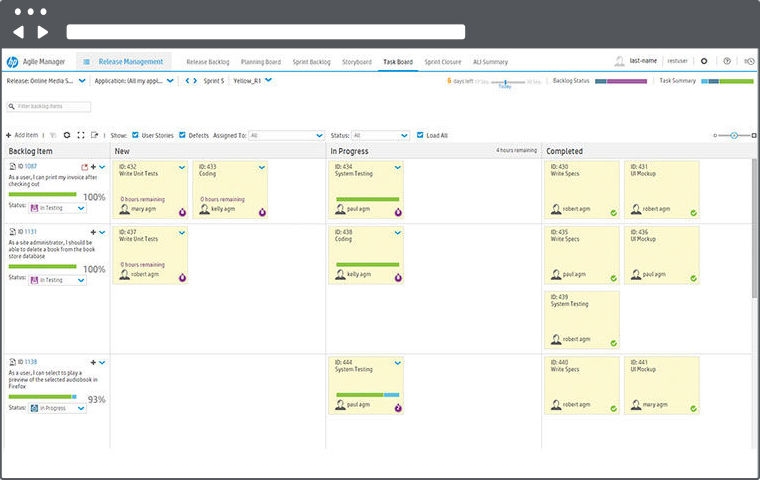Open the Assigned To dropdown
Viewport: 760px width, 480px height.
pyautogui.click(x=286, y=136)
